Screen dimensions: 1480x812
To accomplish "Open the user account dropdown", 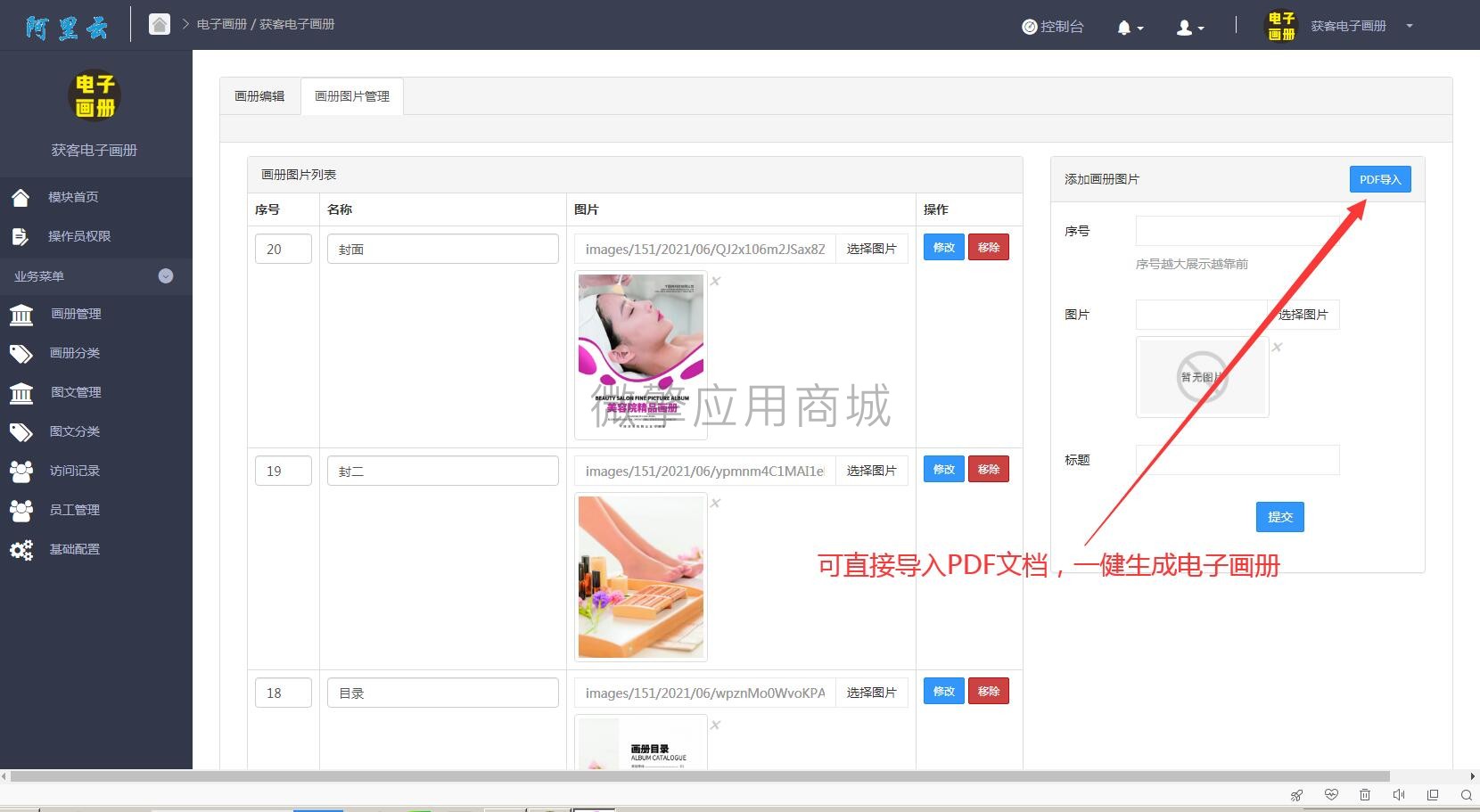I will click(1190, 28).
